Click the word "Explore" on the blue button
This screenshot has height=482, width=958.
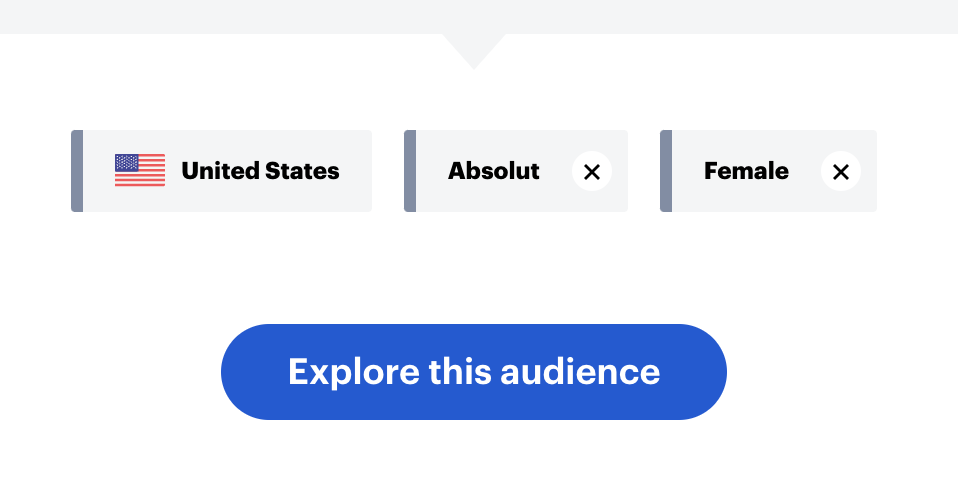354,373
